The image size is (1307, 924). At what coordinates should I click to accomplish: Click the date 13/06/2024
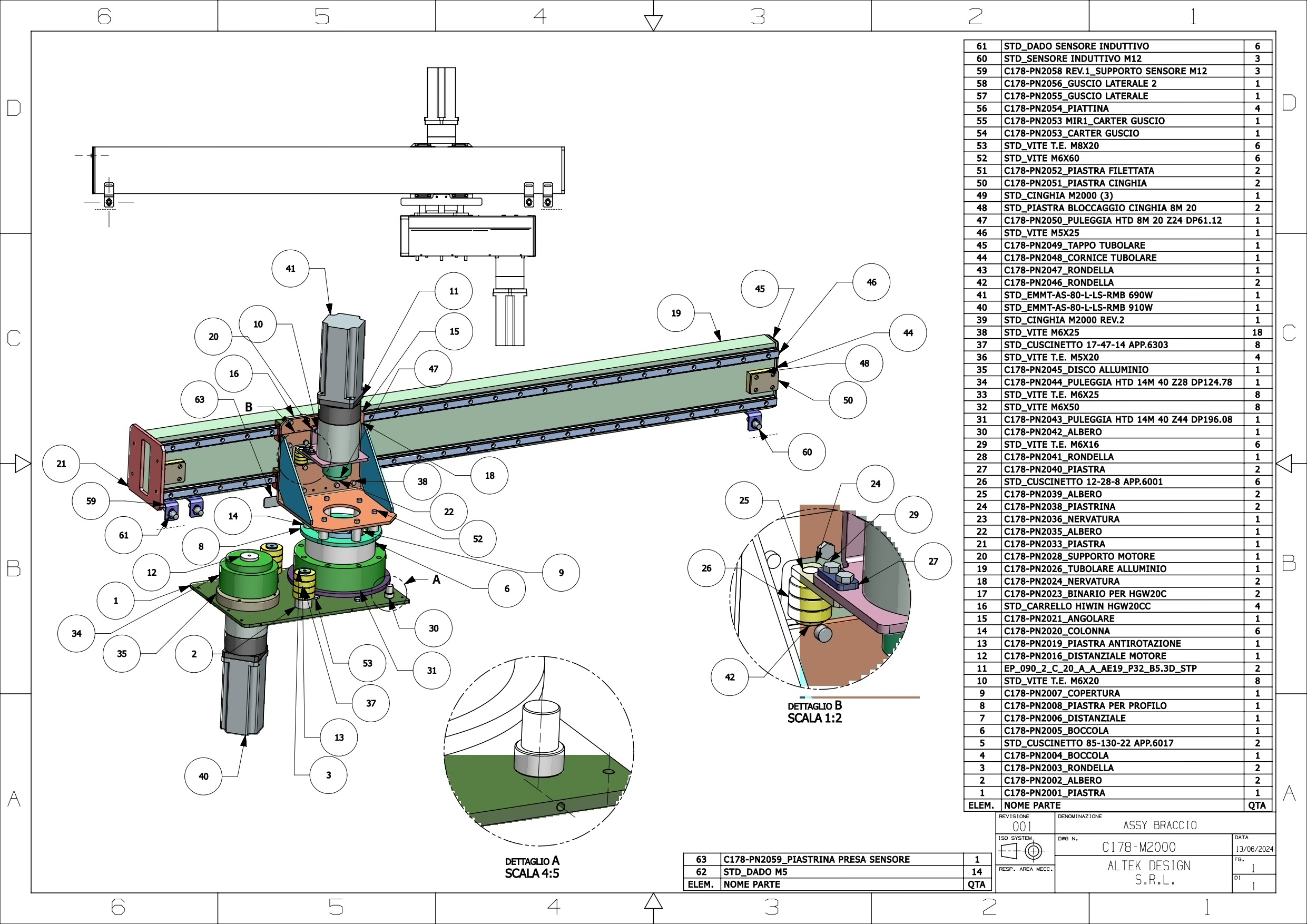pos(1255,849)
